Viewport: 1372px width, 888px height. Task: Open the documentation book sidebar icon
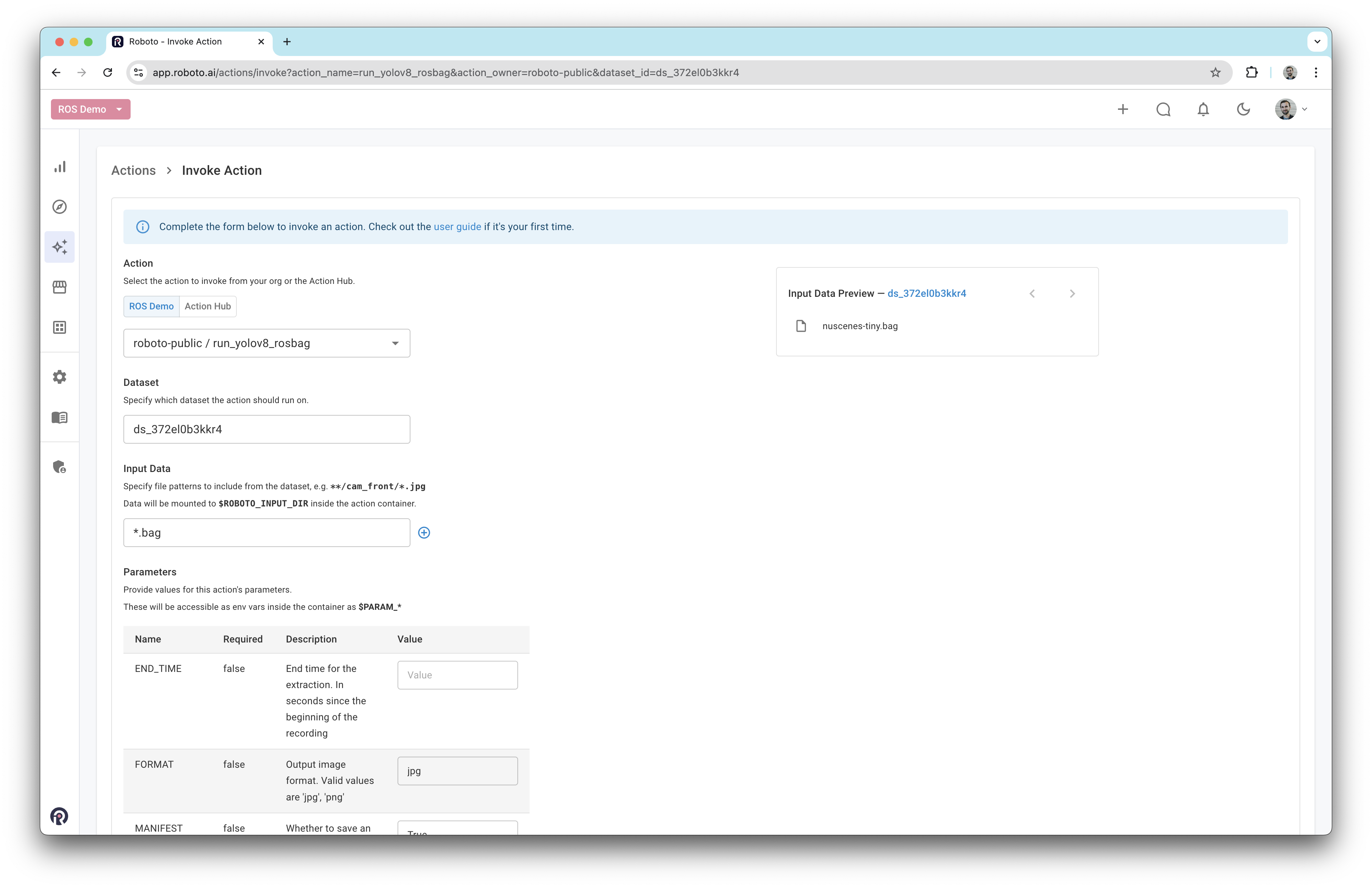(60, 417)
